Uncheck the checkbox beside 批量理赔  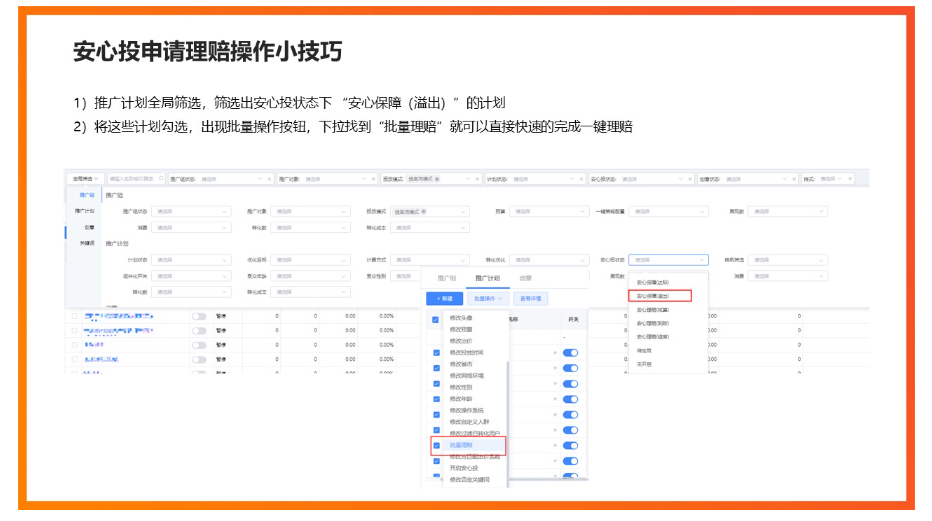tap(437, 446)
